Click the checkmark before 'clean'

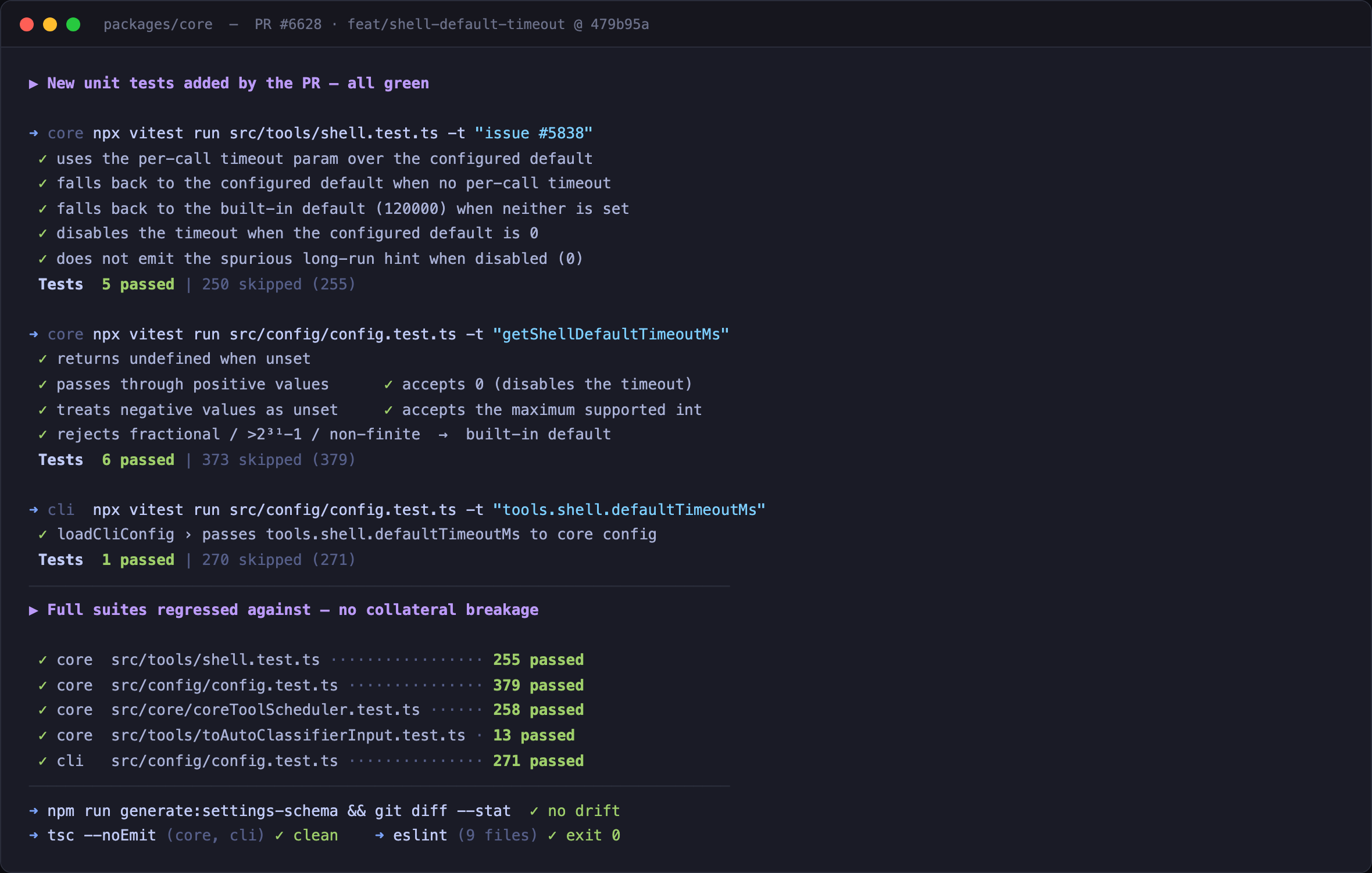point(280,836)
